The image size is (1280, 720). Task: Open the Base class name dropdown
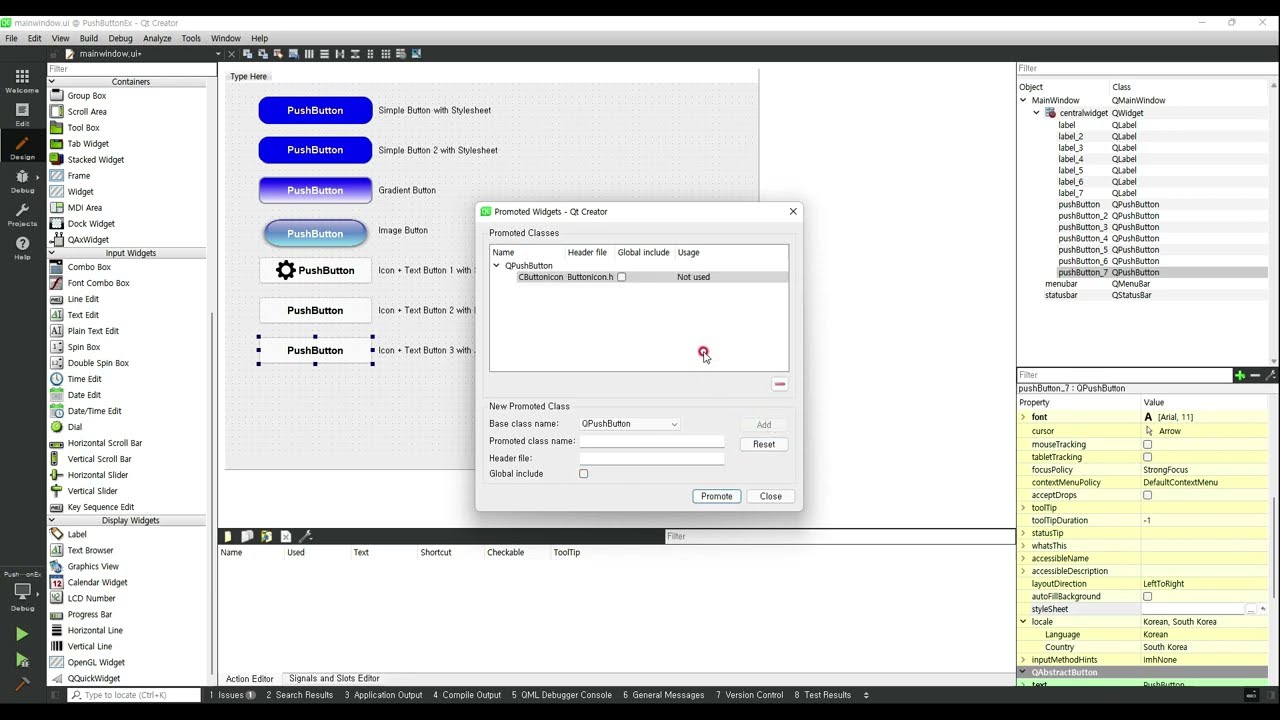click(x=630, y=424)
